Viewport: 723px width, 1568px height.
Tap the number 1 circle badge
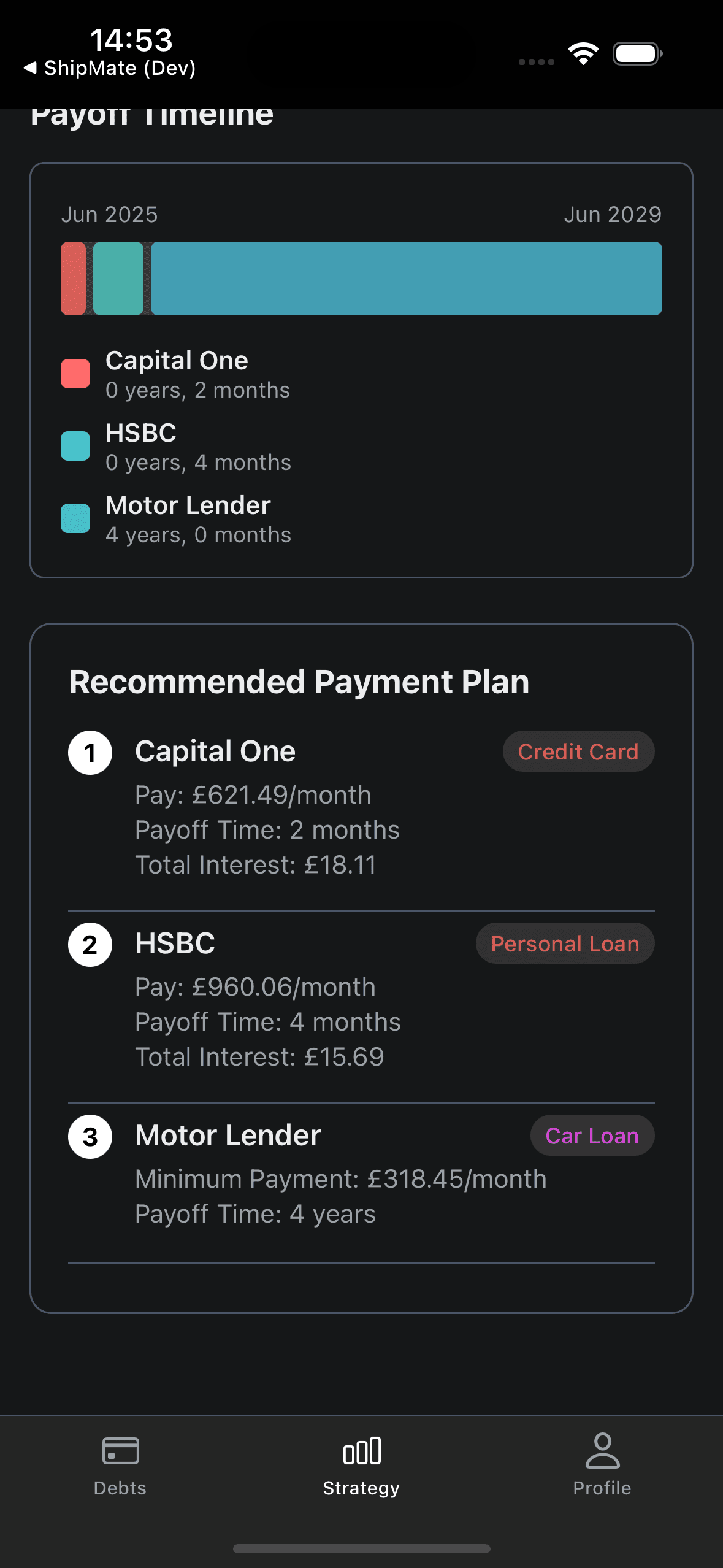(x=90, y=753)
